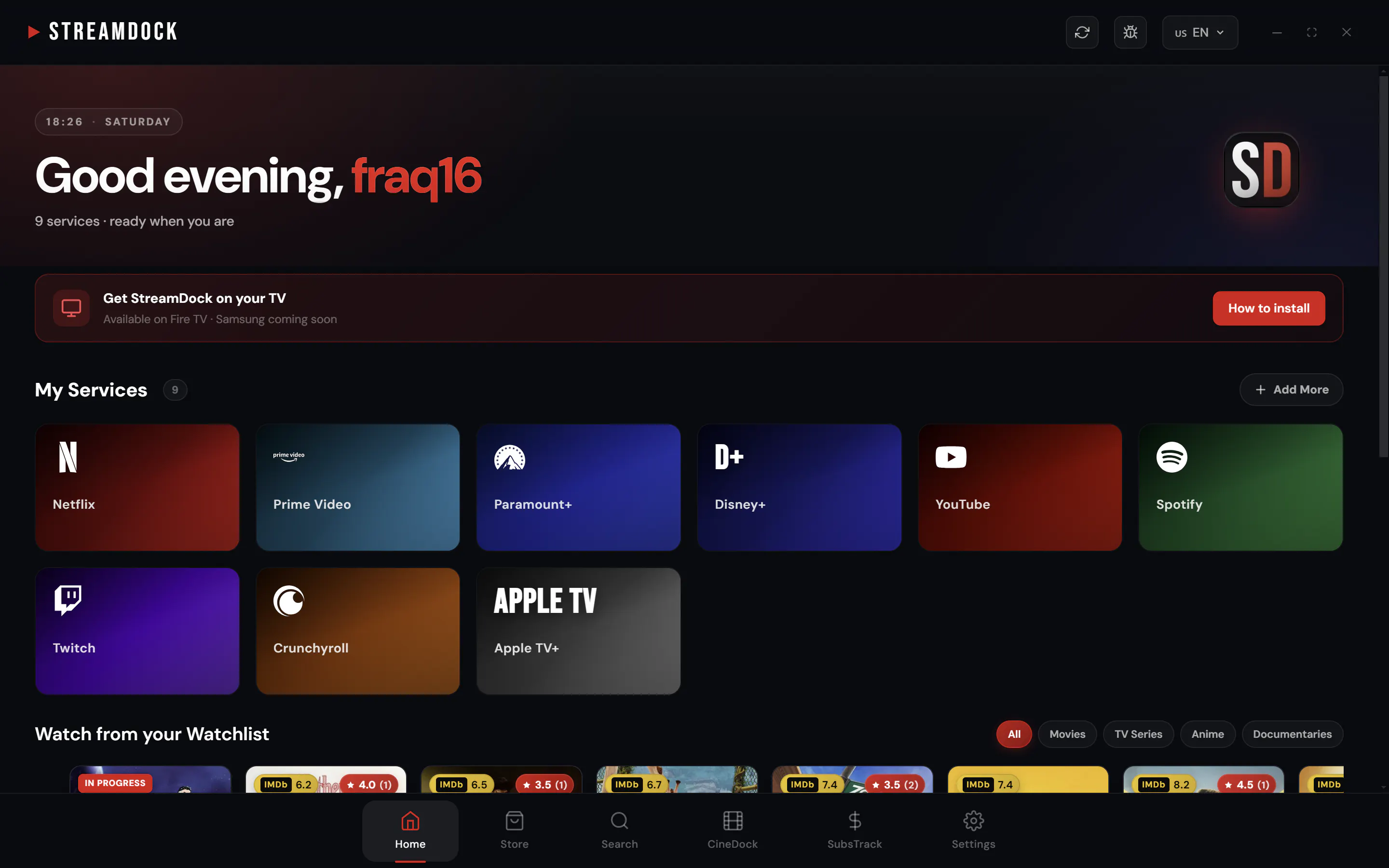
Task: Open the watchlist card rated IMDb 8.2
Action: coord(1204,780)
